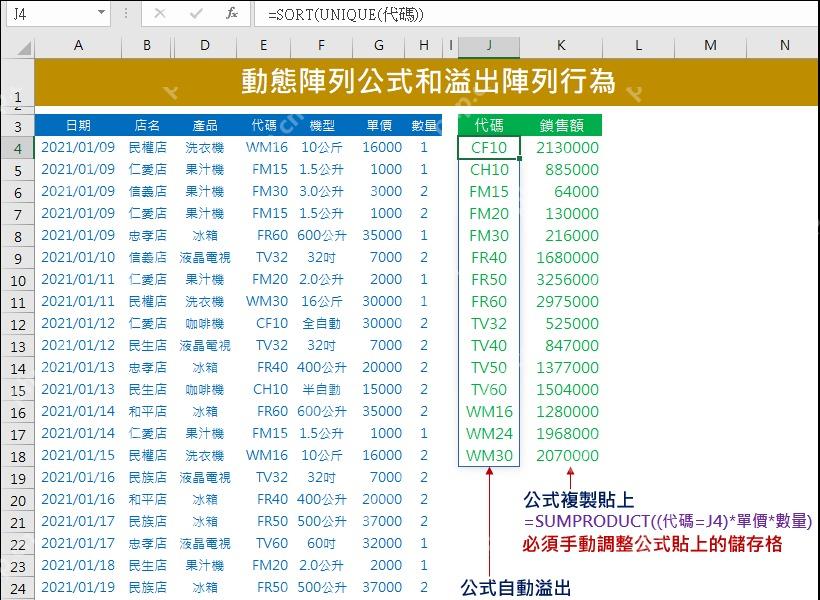Select column H header
Screen dimensions: 820x600
point(424,46)
